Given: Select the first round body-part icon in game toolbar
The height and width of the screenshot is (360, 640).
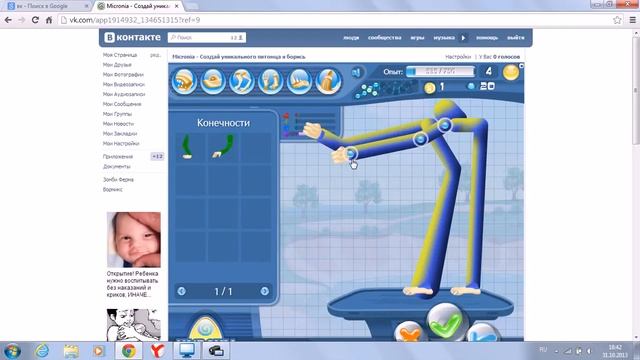Looking at the screenshot, I should [x=184, y=81].
